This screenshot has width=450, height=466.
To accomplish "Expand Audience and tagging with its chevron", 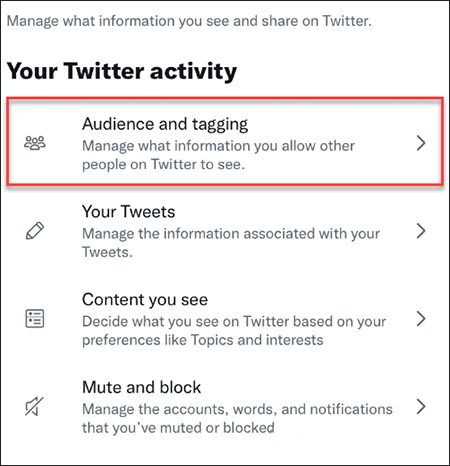I will (421, 143).
